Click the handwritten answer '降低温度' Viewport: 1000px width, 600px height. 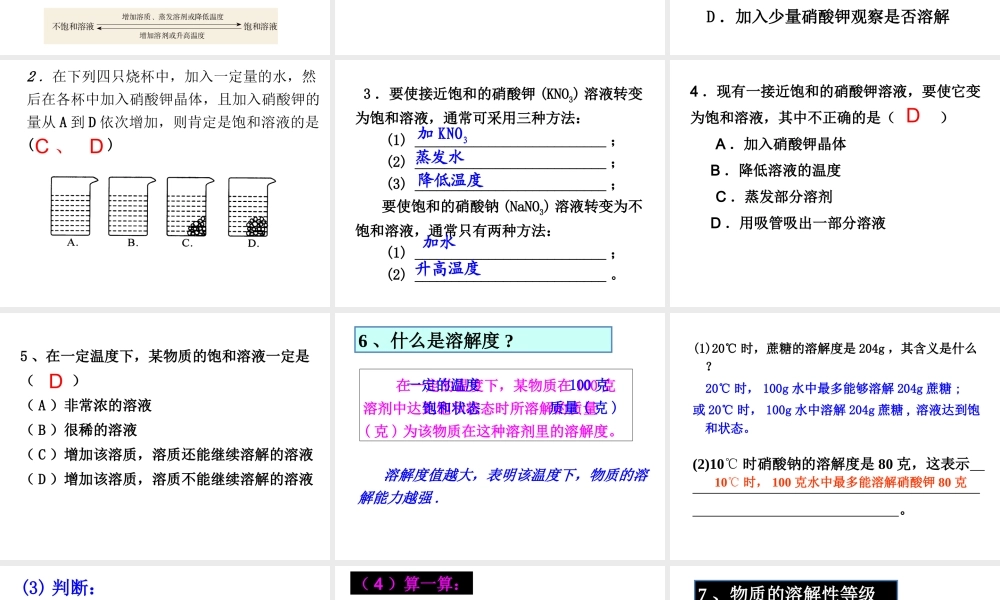(450, 180)
